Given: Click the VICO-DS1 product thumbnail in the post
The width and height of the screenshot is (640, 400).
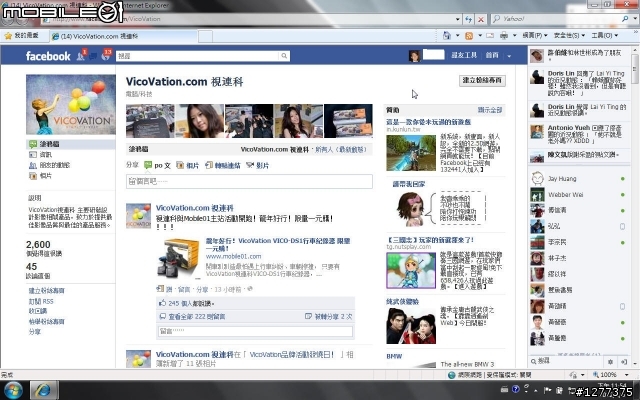Looking at the screenshot, I should (179, 258).
